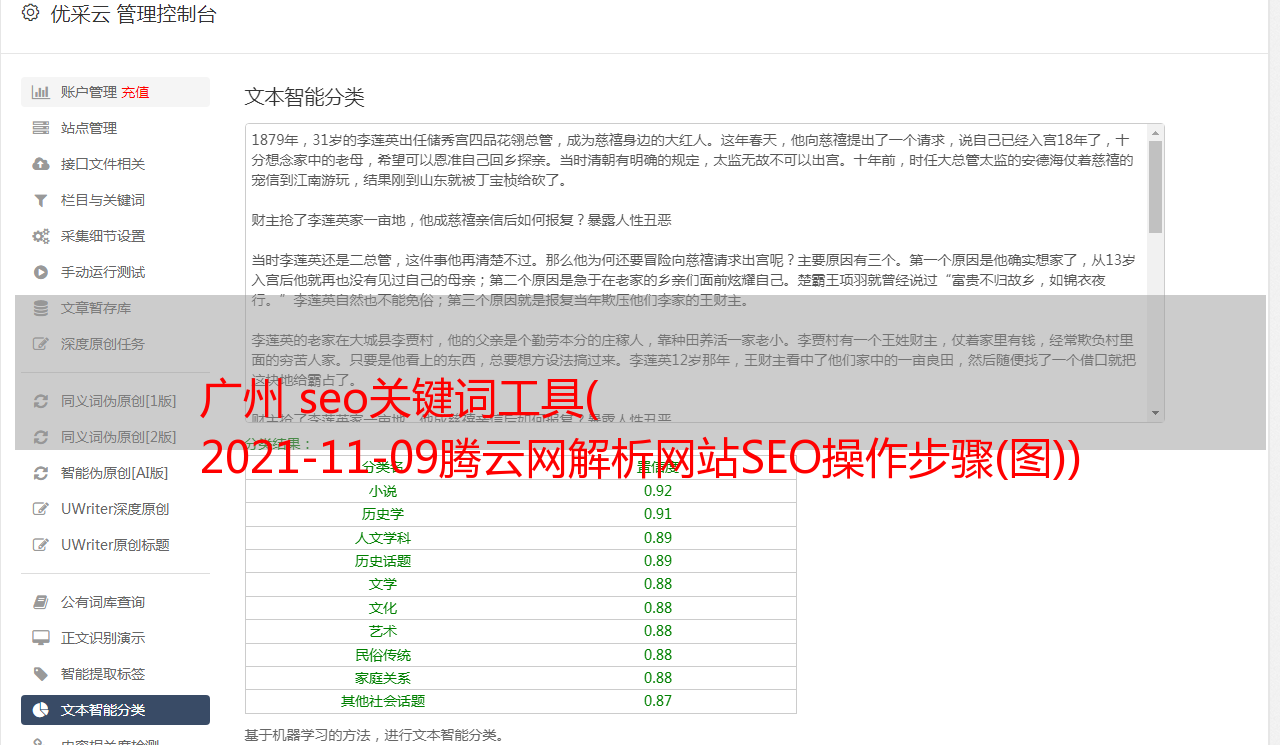Image resolution: width=1280 pixels, height=745 pixels.
Task: Click the play icon for 手动运行测试
Action: tap(41, 272)
